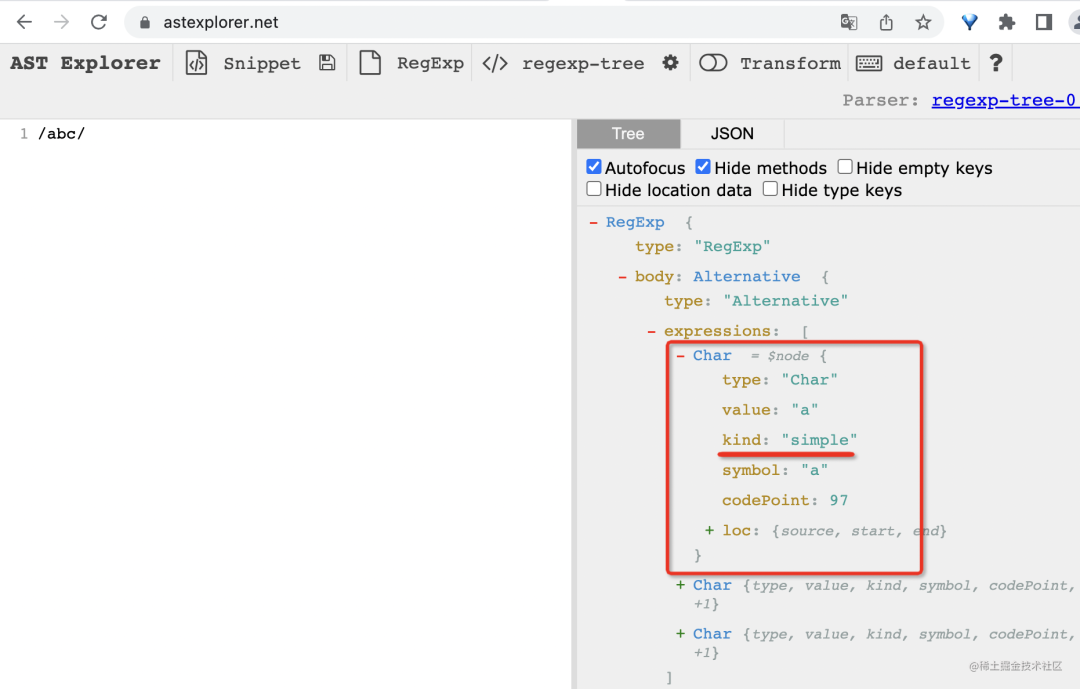Click the code brackets parser icon
The image size is (1080, 689).
click(x=495, y=63)
